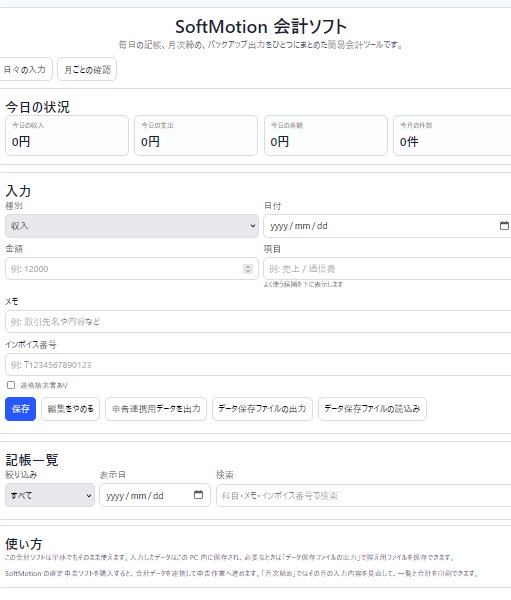This screenshot has height=600, width=511.
Task: Click the 記帳一覧 heading
Action: click(32, 460)
